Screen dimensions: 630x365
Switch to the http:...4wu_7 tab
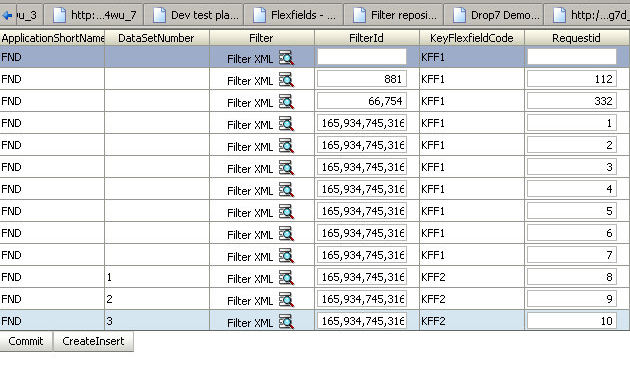tap(93, 15)
